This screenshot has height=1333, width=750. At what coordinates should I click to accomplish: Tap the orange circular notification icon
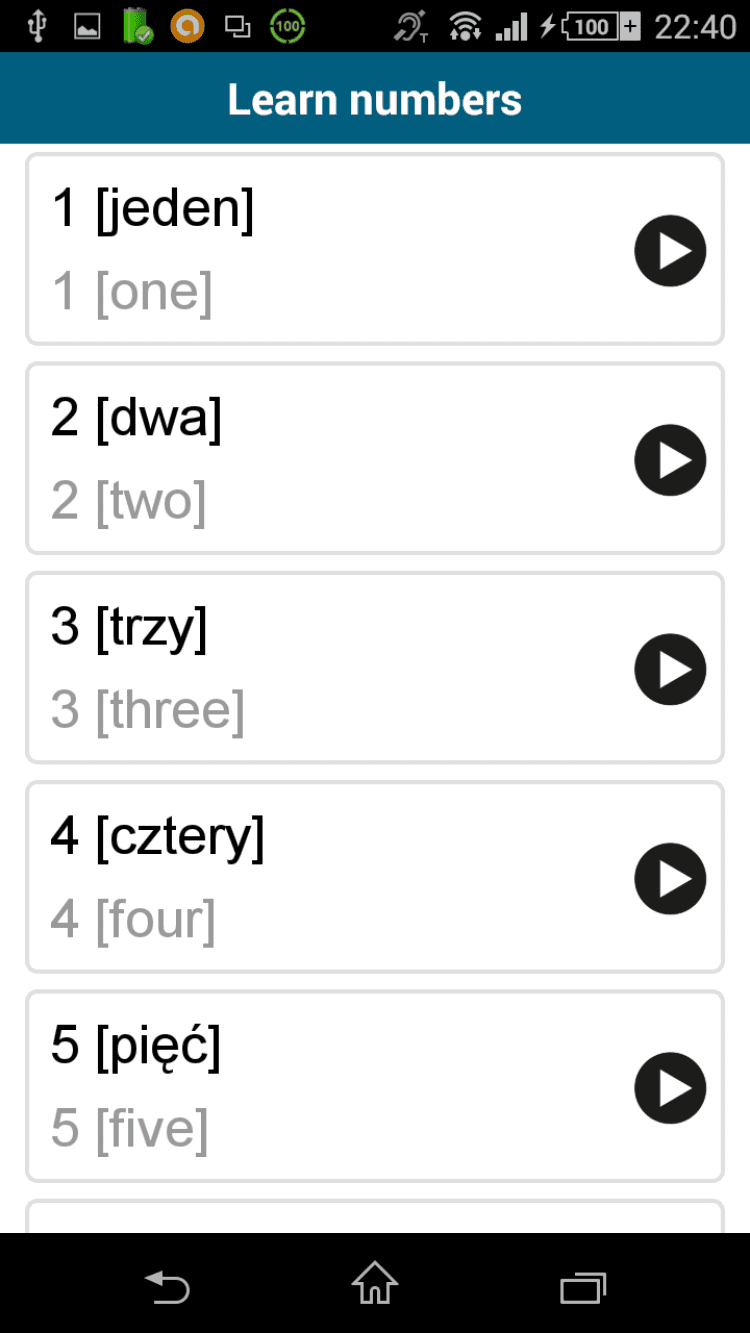point(187,27)
